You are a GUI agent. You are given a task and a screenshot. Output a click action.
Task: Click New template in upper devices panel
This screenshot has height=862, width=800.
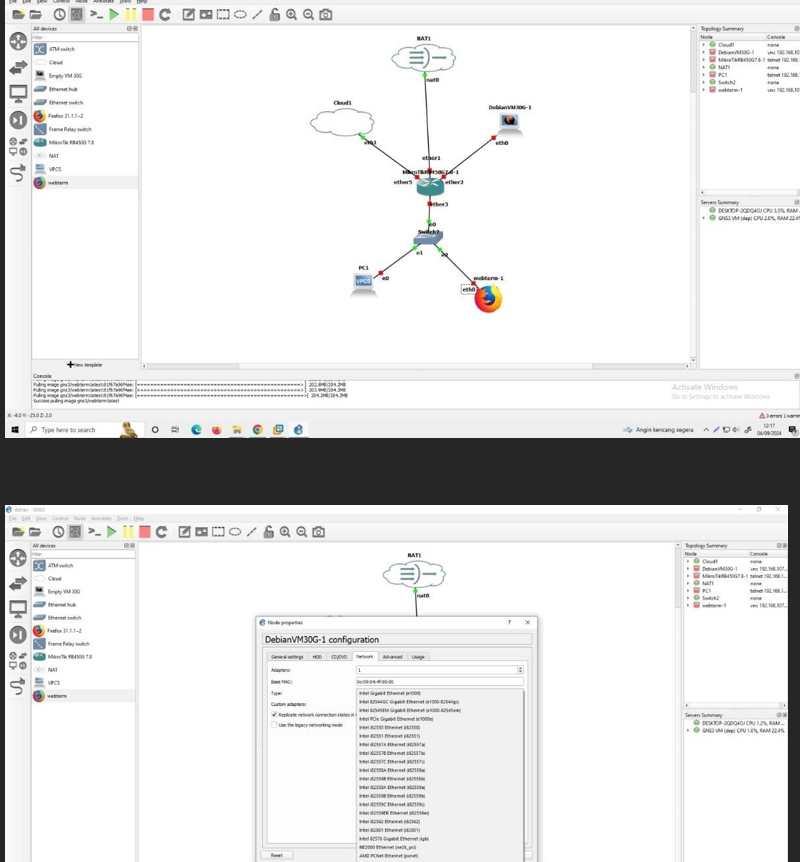tap(85, 364)
